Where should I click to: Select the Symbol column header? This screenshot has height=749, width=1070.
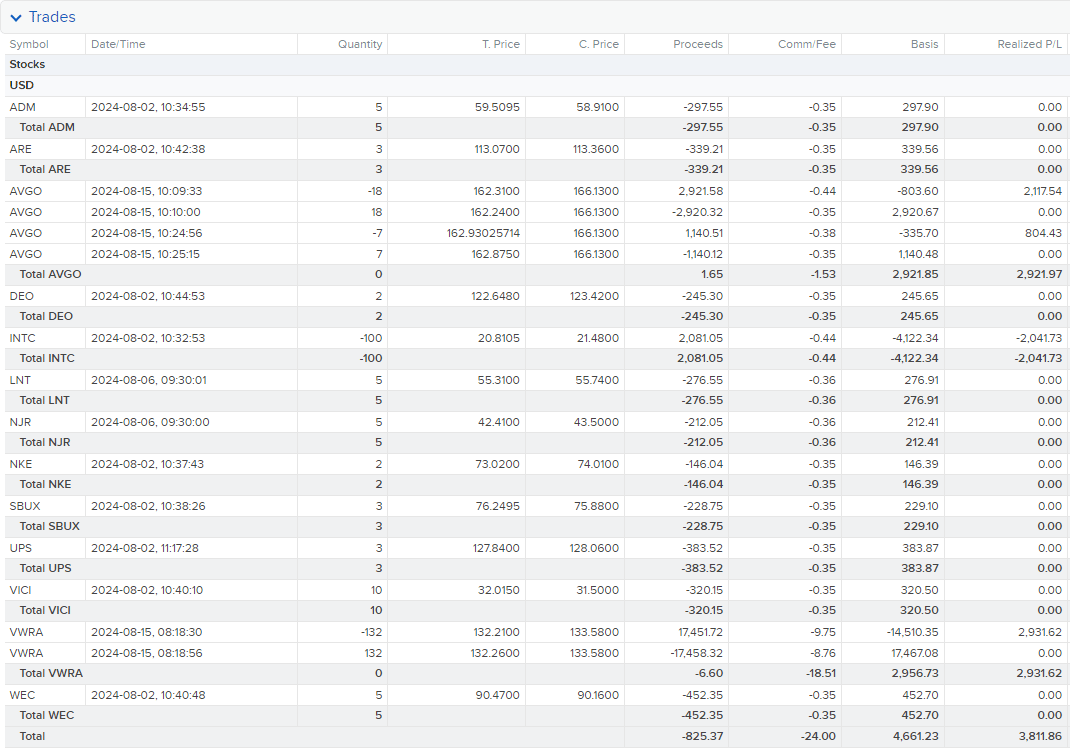click(29, 44)
